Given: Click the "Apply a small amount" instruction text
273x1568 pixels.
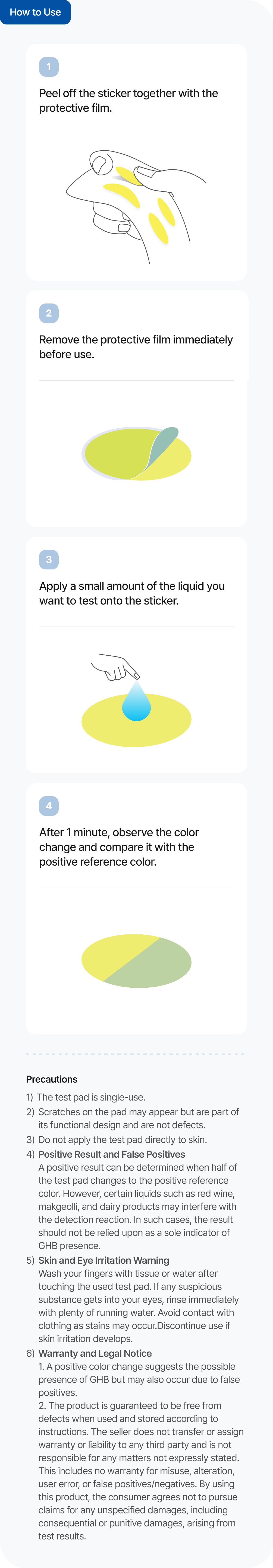Looking at the screenshot, I should coord(131,593).
